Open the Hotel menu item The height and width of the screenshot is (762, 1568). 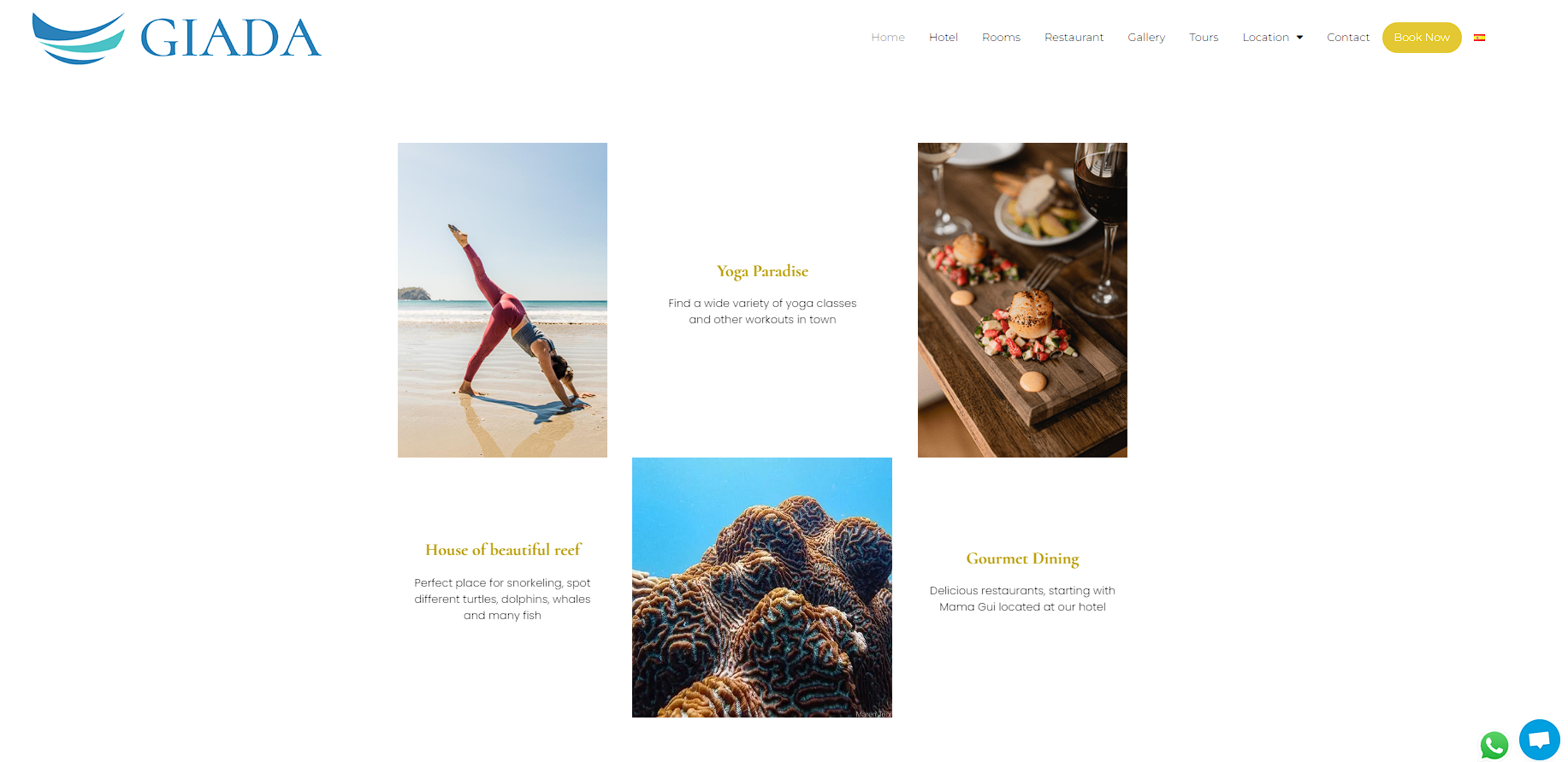[x=944, y=38]
